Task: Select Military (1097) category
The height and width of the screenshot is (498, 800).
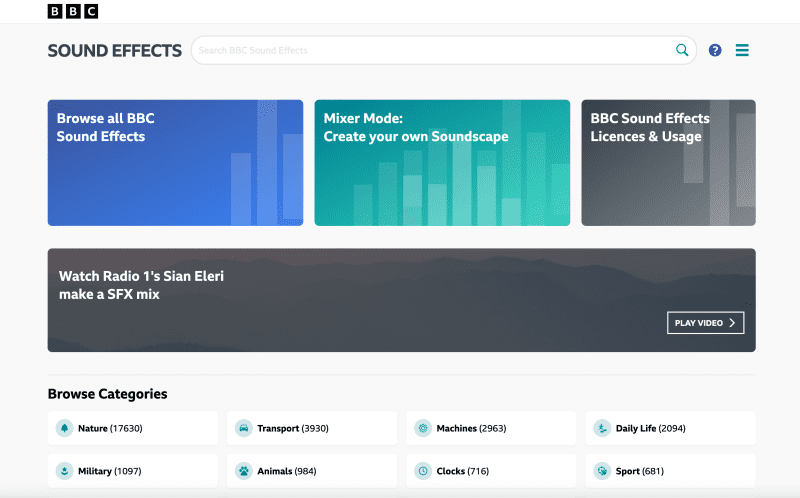Action: coord(133,471)
